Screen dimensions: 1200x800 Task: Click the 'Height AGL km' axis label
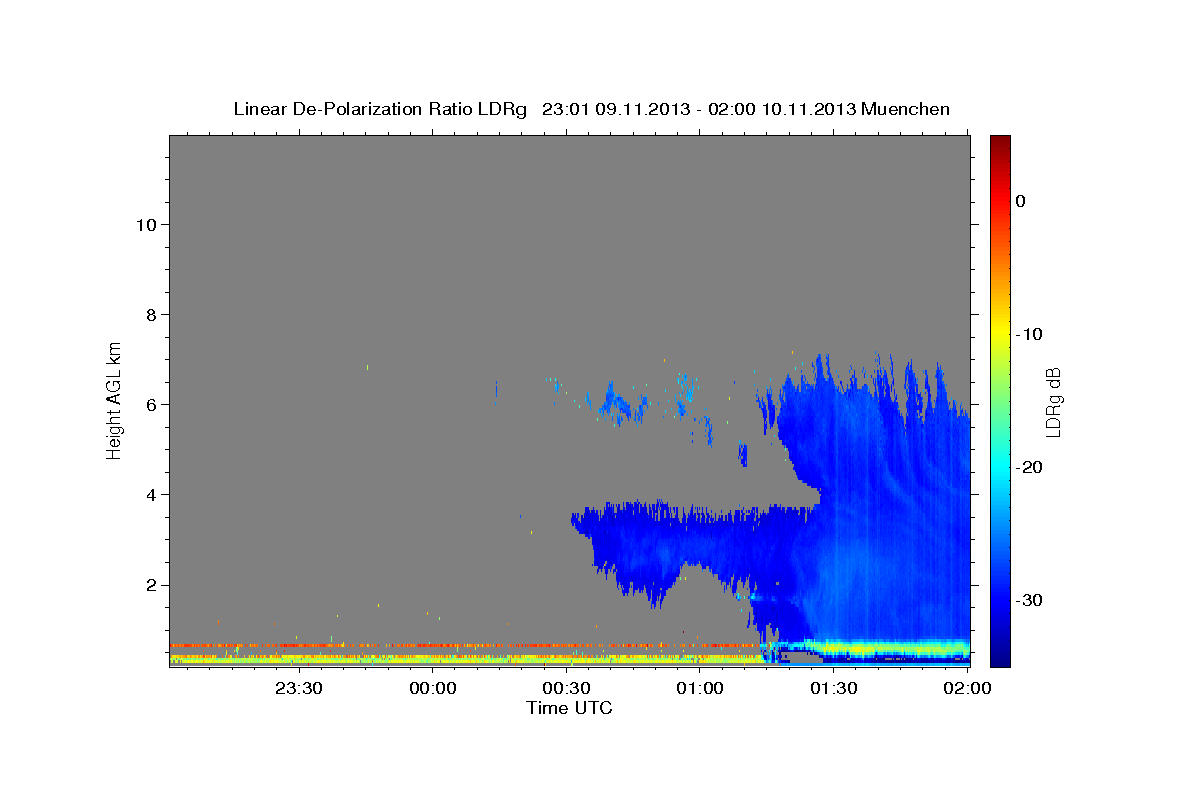(x=114, y=400)
